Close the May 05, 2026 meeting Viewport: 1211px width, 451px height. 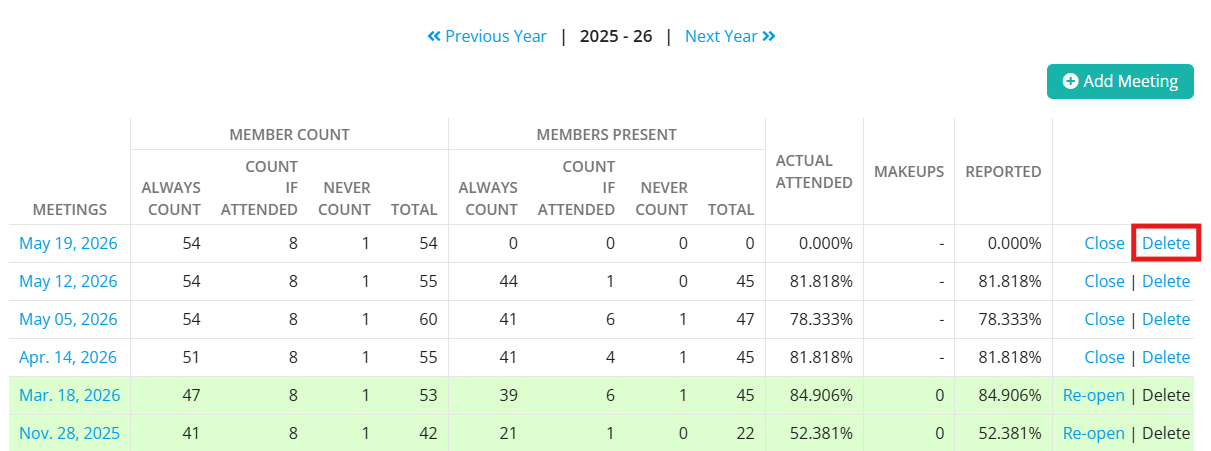1104,319
